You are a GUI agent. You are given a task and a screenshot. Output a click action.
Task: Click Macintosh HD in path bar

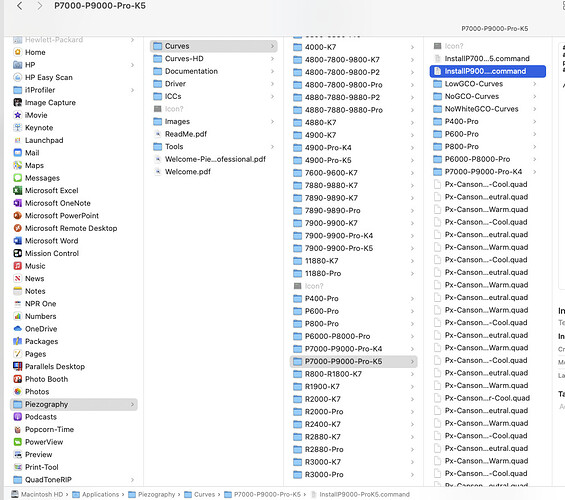point(37,494)
